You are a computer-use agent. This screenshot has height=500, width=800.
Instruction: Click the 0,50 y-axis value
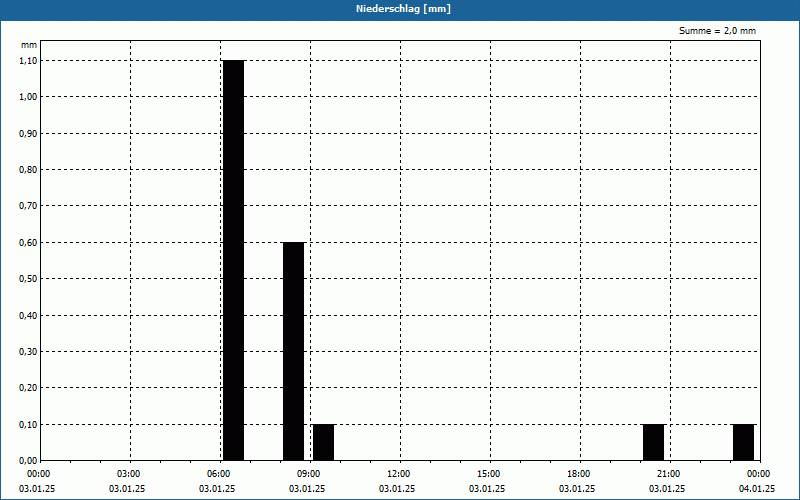click(x=28, y=279)
